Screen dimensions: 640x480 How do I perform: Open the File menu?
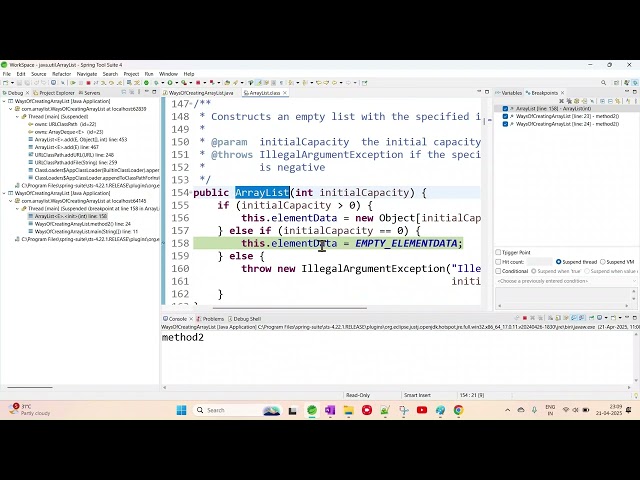point(7,74)
